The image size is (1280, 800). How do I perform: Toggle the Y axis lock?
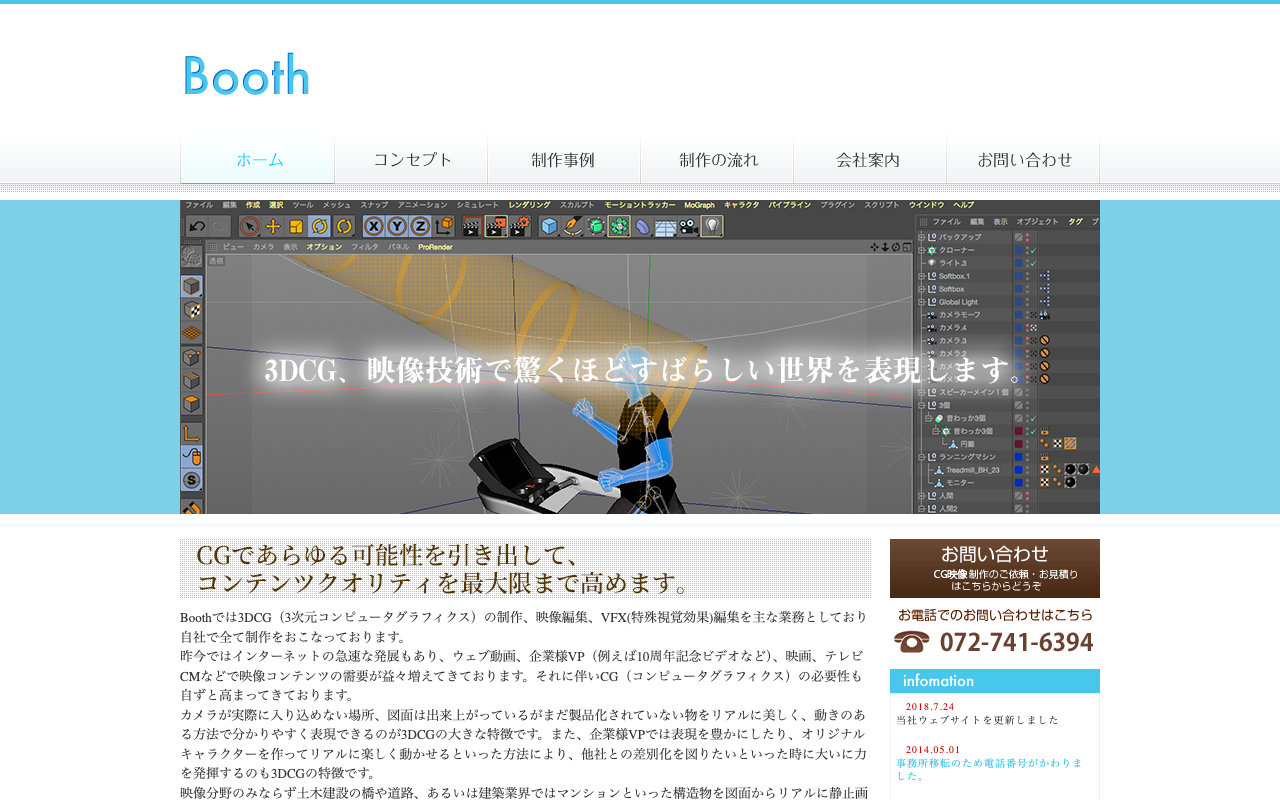pos(397,226)
